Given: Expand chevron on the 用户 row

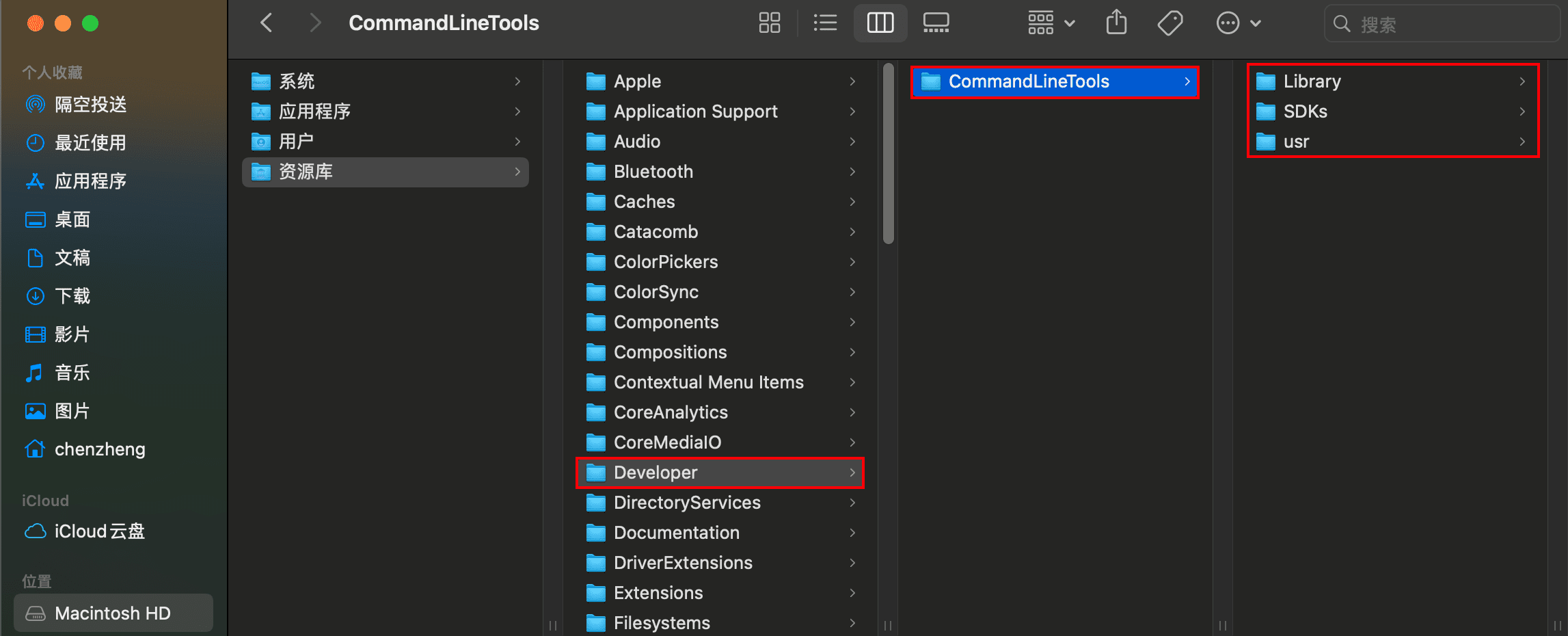Looking at the screenshot, I should [x=517, y=142].
